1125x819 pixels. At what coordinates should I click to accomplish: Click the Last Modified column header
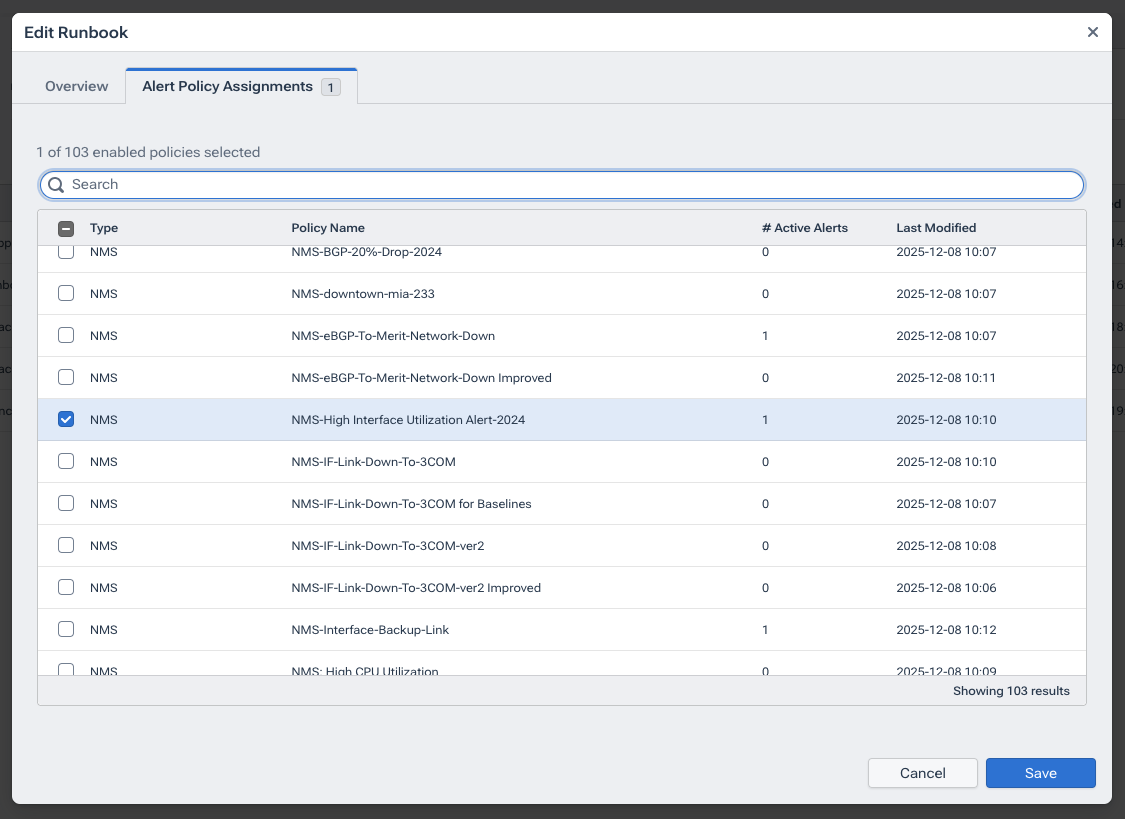pos(936,227)
